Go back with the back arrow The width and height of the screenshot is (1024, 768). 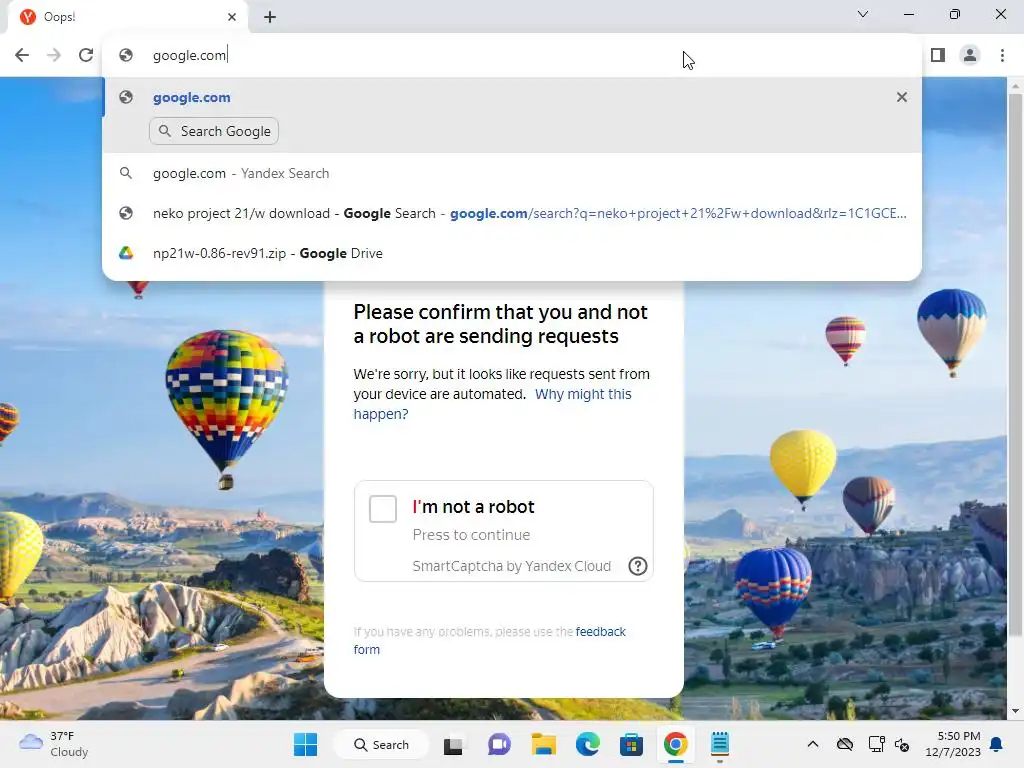22,55
